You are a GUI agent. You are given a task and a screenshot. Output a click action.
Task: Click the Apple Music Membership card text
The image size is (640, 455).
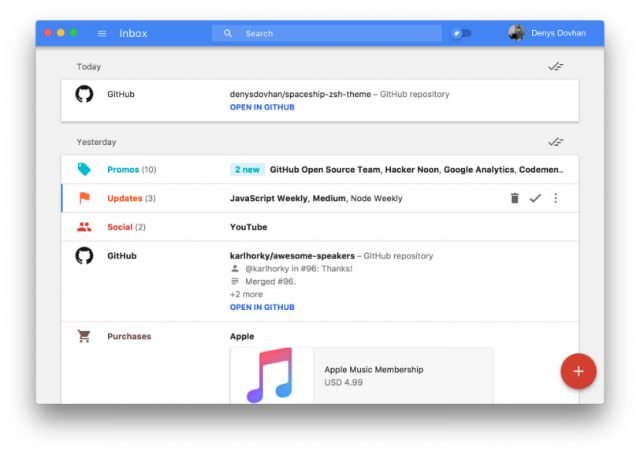point(373,369)
